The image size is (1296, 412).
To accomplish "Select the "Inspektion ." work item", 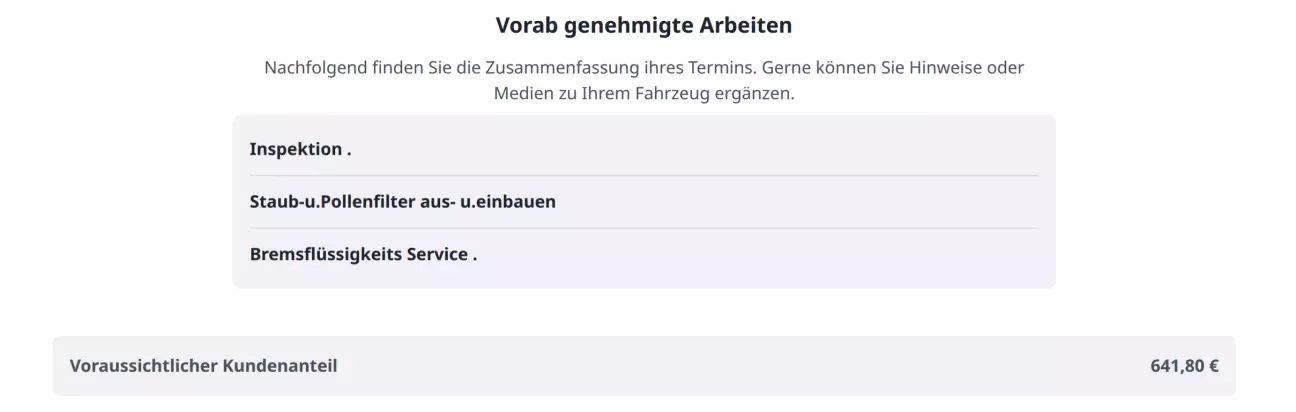I will [x=300, y=150].
